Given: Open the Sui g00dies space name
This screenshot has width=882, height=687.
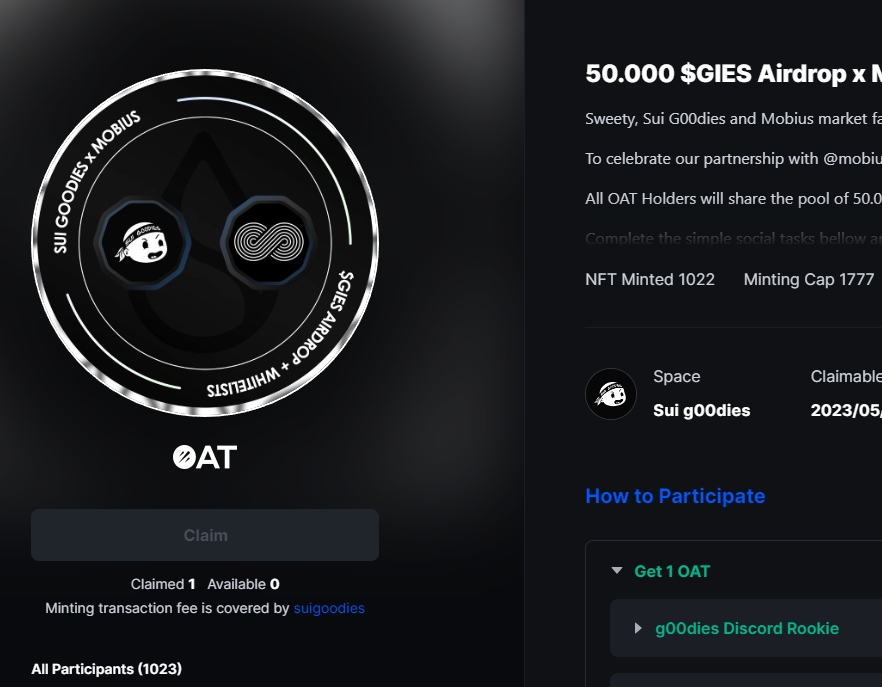Looking at the screenshot, I should click(701, 411).
